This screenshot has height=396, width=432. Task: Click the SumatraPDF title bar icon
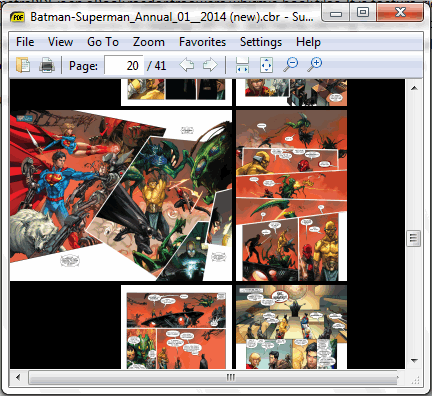(x=17, y=17)
